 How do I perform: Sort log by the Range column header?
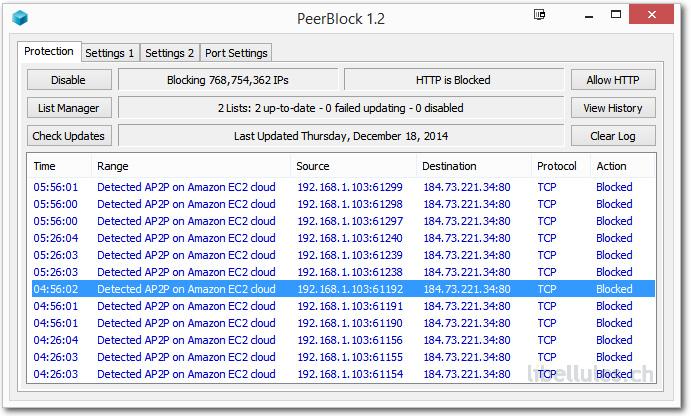[x=191, y=166]
